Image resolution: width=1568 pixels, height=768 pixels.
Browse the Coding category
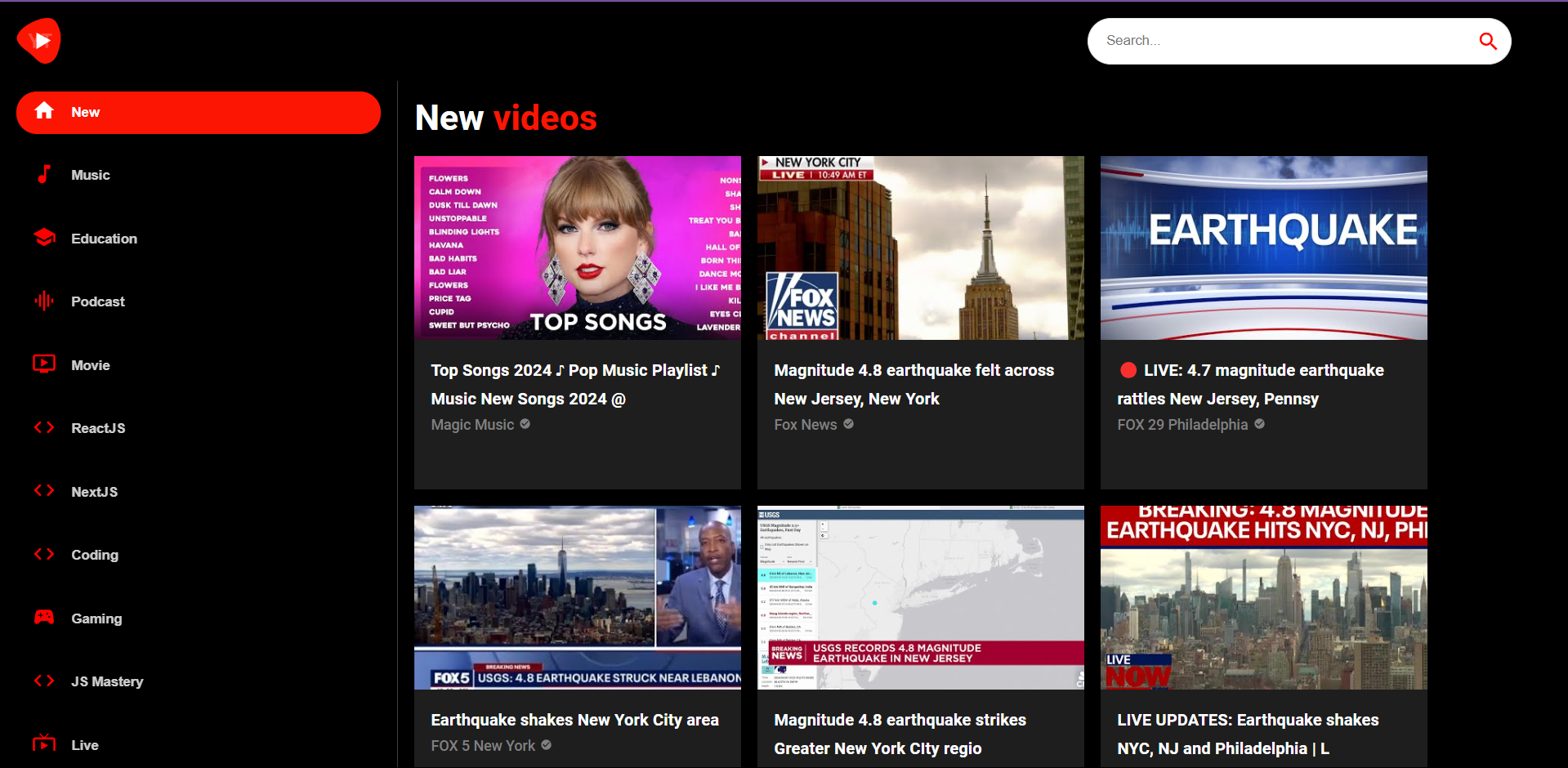click(199, 555)
